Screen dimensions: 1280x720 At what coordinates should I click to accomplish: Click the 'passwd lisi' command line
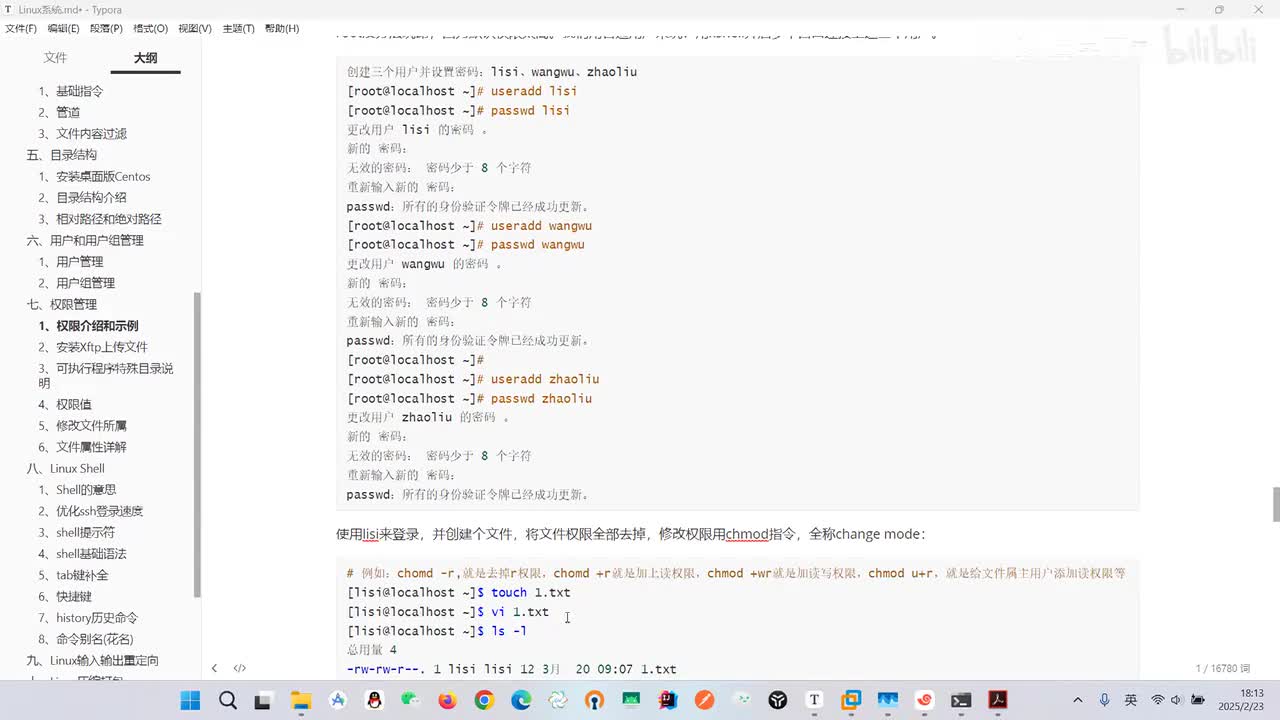[458, 110]
